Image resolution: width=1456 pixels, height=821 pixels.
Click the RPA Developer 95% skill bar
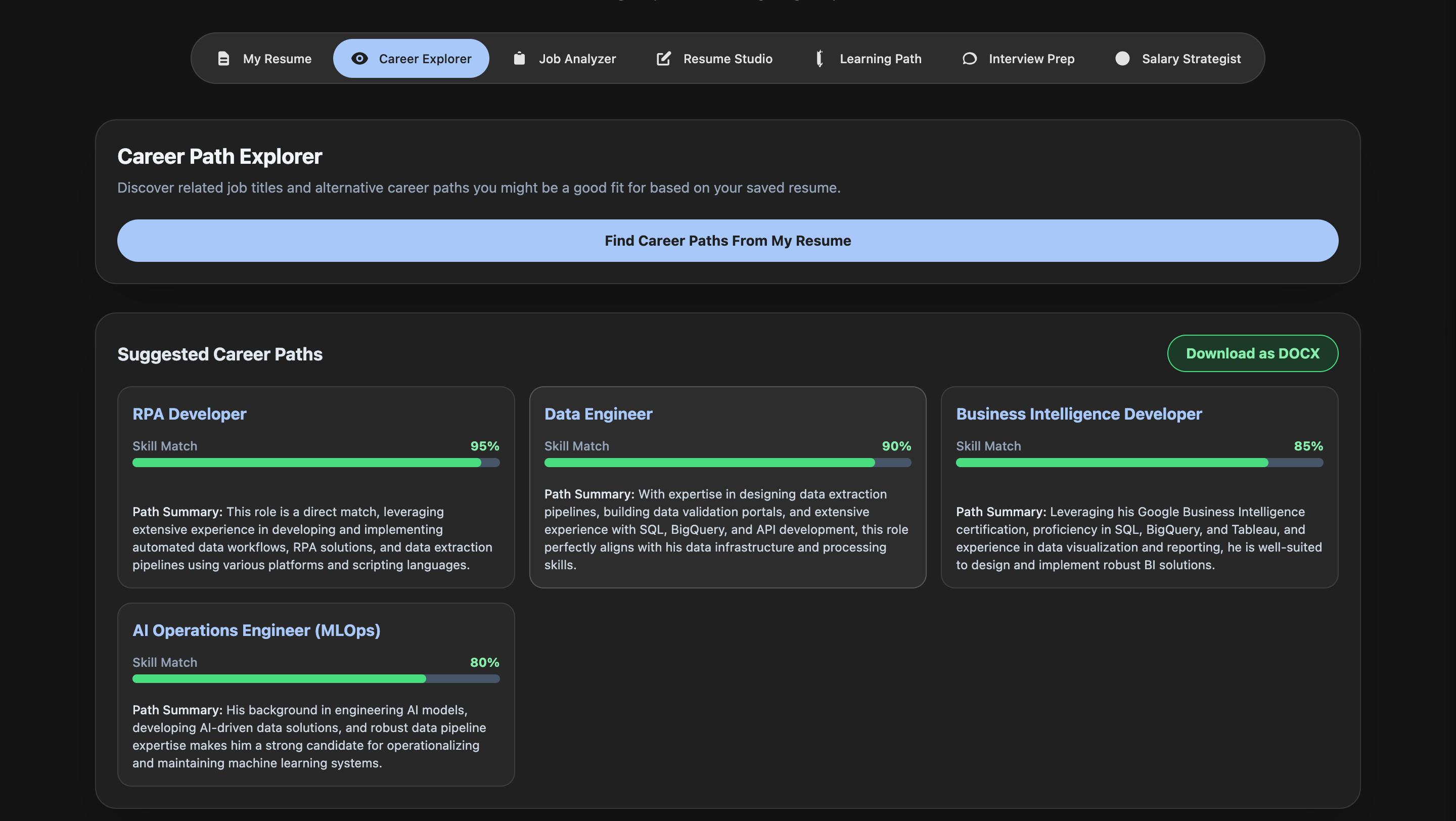(x=315, y=463)
